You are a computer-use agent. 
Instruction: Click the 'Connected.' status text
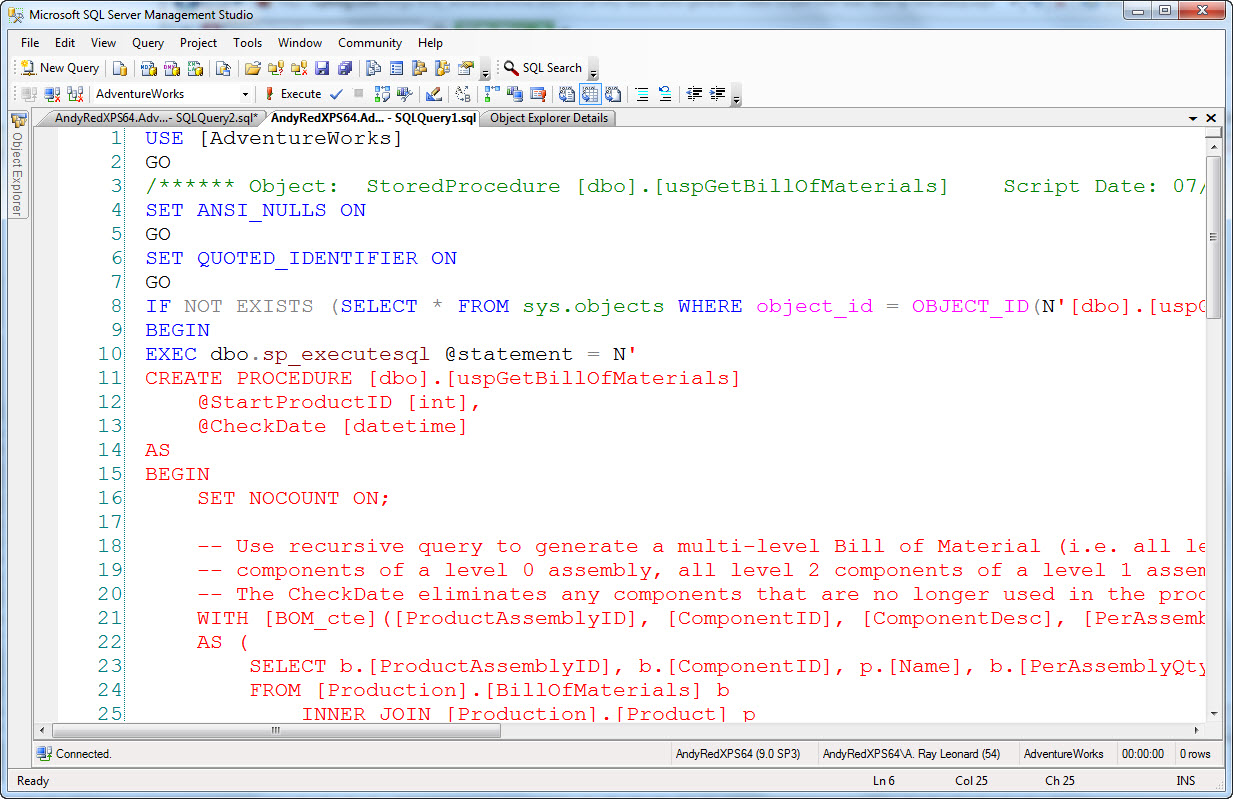tap(84, 754)
